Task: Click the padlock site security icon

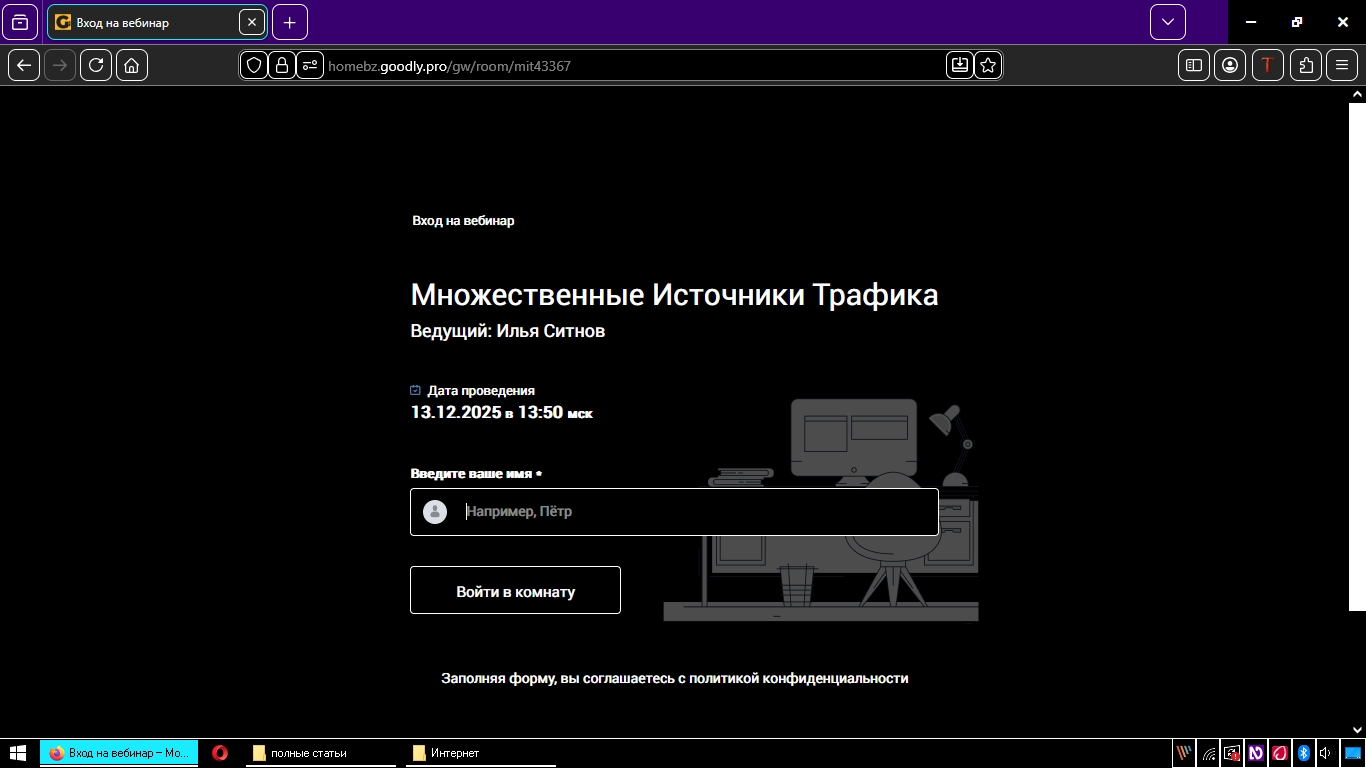Action: 281,65
